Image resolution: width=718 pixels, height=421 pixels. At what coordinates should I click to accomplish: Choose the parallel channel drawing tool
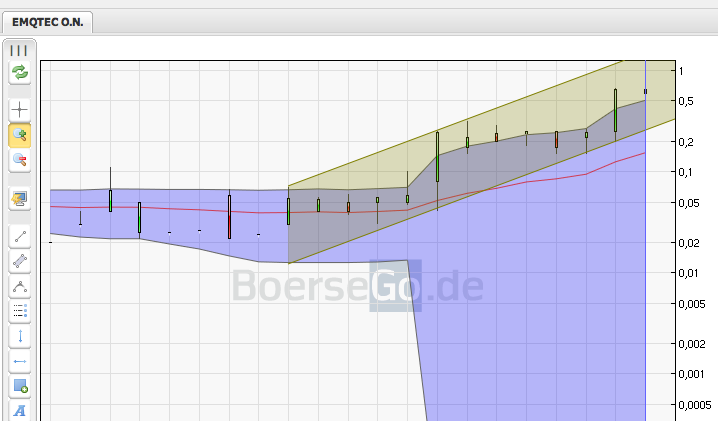click(20, 261)
